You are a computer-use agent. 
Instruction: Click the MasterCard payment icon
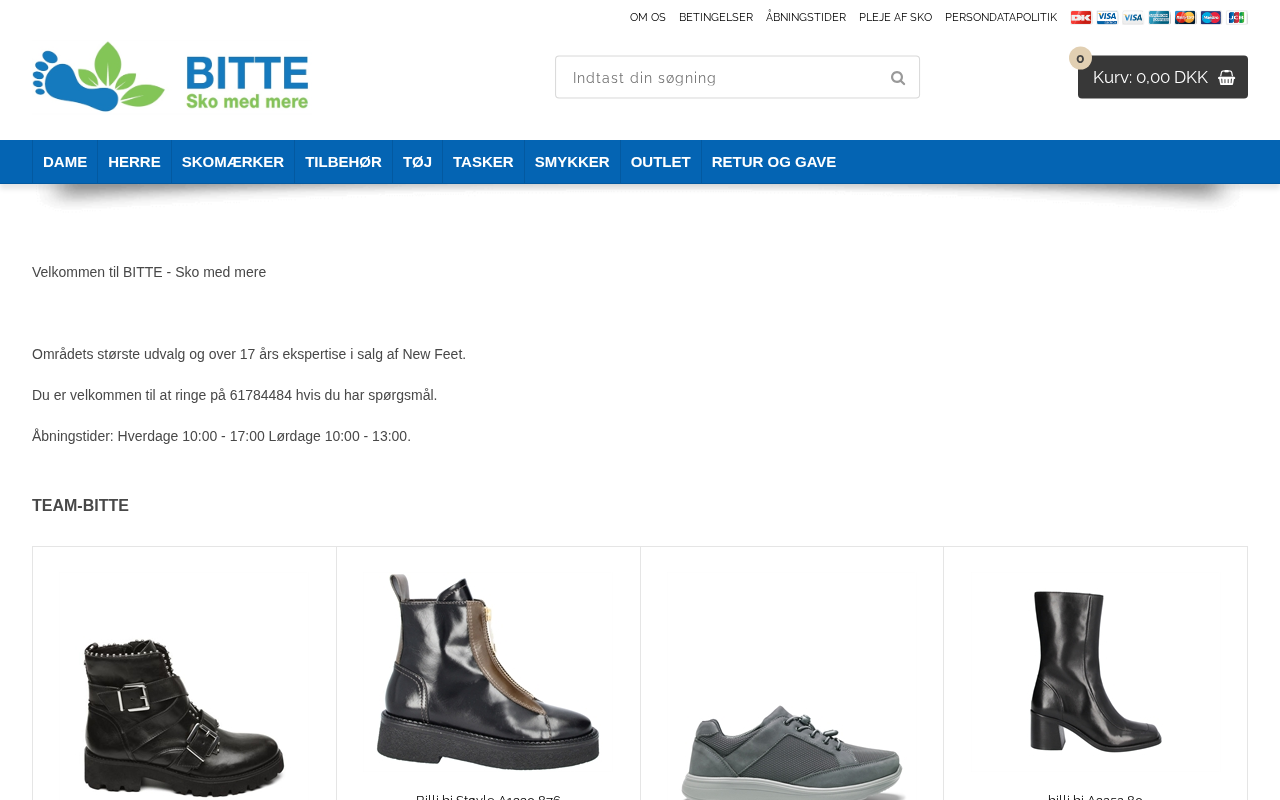(1185, 17)
